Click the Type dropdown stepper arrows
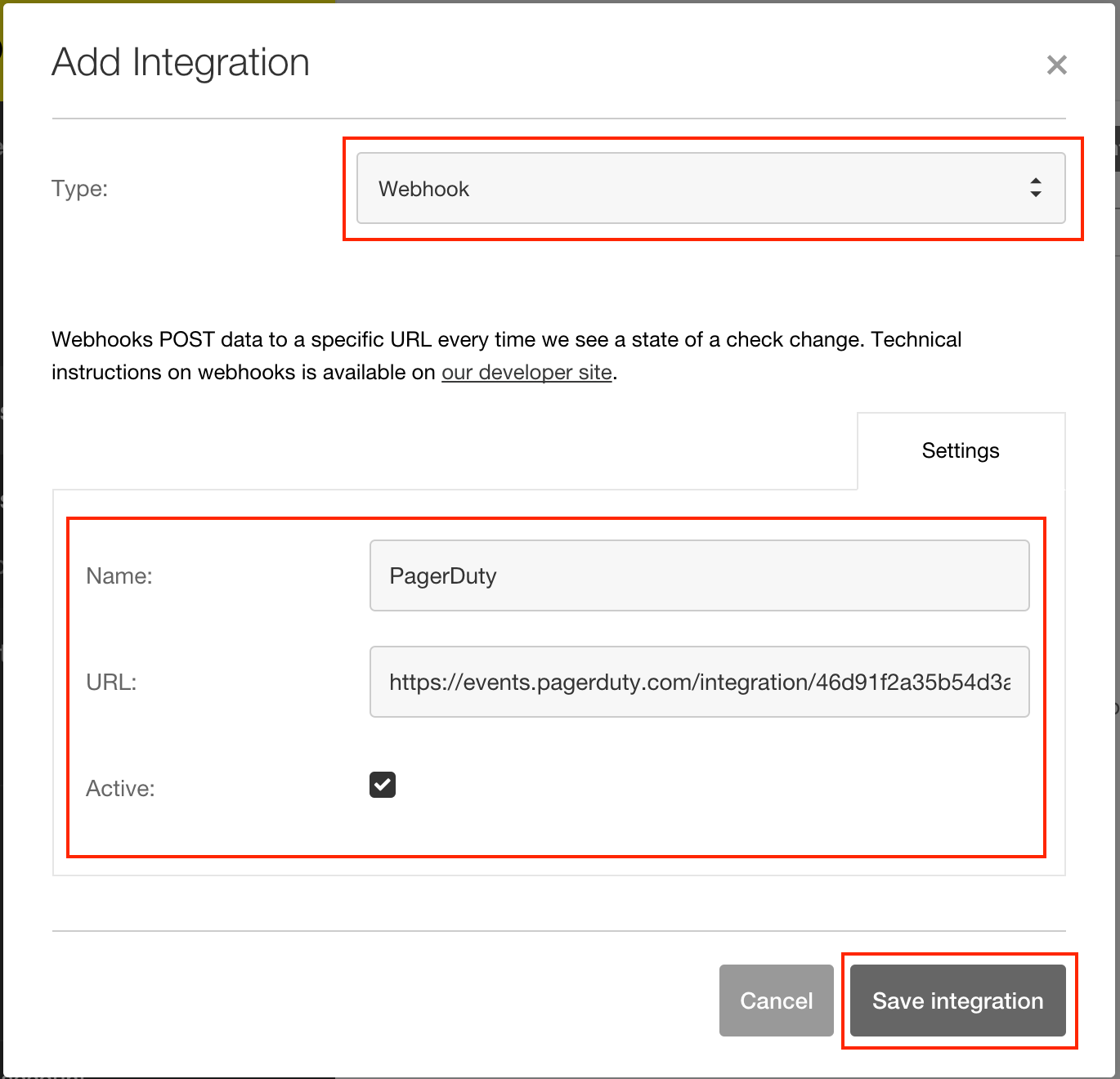 click(x=1035, y=188)
